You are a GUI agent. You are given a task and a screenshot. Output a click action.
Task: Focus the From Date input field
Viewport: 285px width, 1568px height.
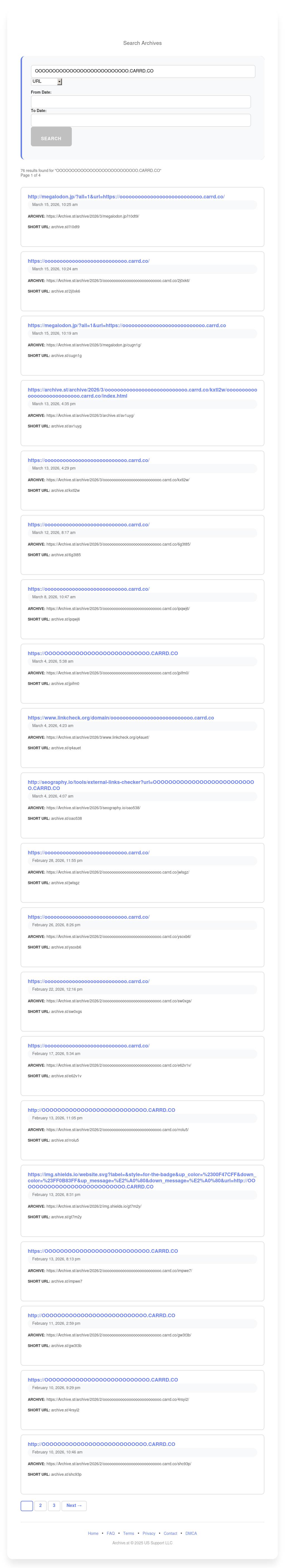140,102
